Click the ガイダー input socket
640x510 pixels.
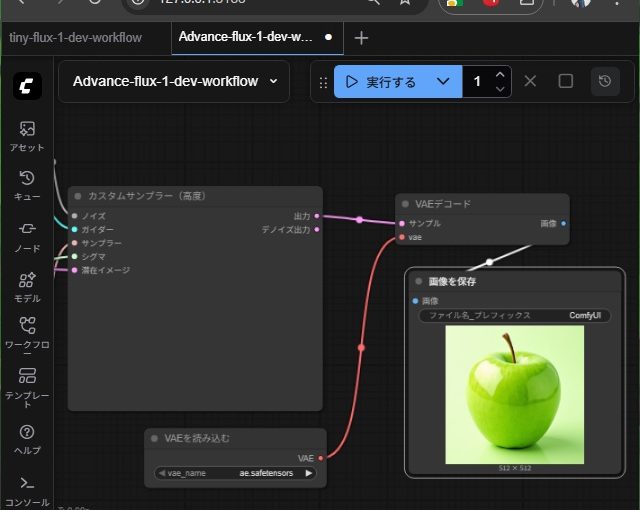tap(74, 229)
